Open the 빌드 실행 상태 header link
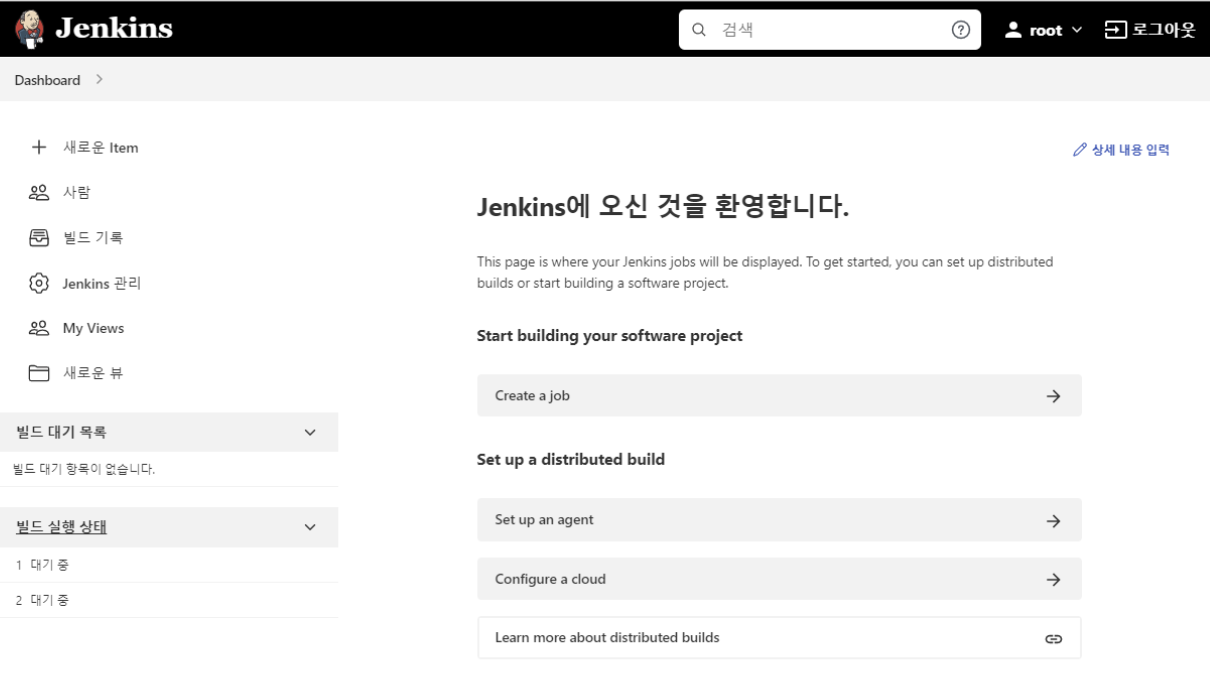Image resolution: width=1210 pixels, height=682 pixels. coord(62,527)
